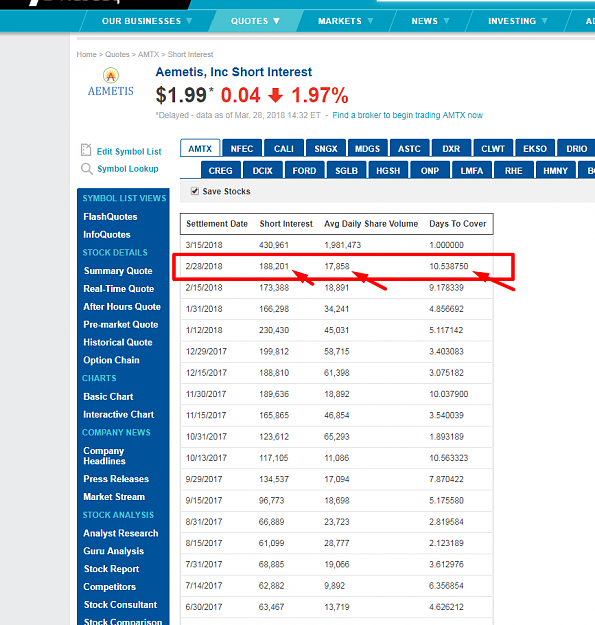The image size is (595, 625).
Task: Click the Aemetis company logo
Action: [x=110, y=83]
